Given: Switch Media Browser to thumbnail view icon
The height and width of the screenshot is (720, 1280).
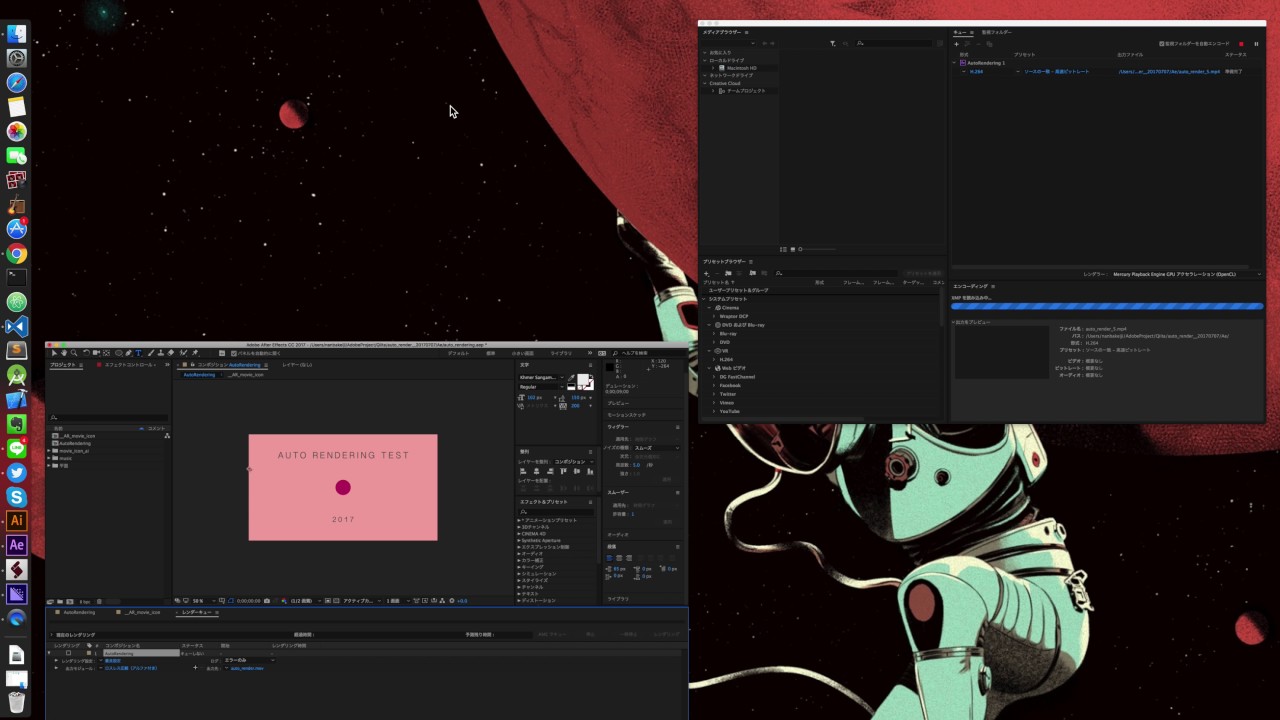Looking at the screenshot, I should [793, 249].
